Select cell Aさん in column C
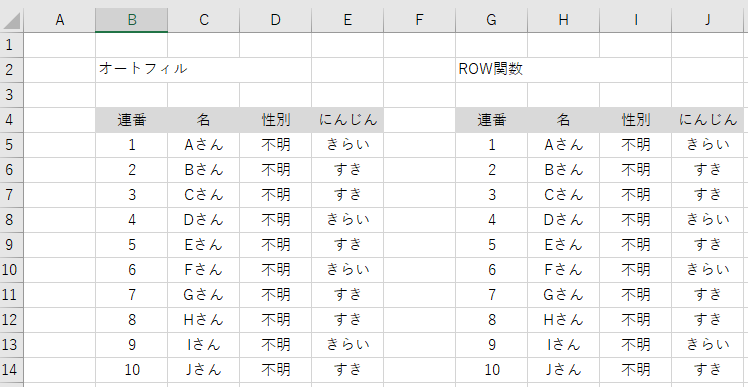The width and height of the screenshot is (748, 387). 204,145
